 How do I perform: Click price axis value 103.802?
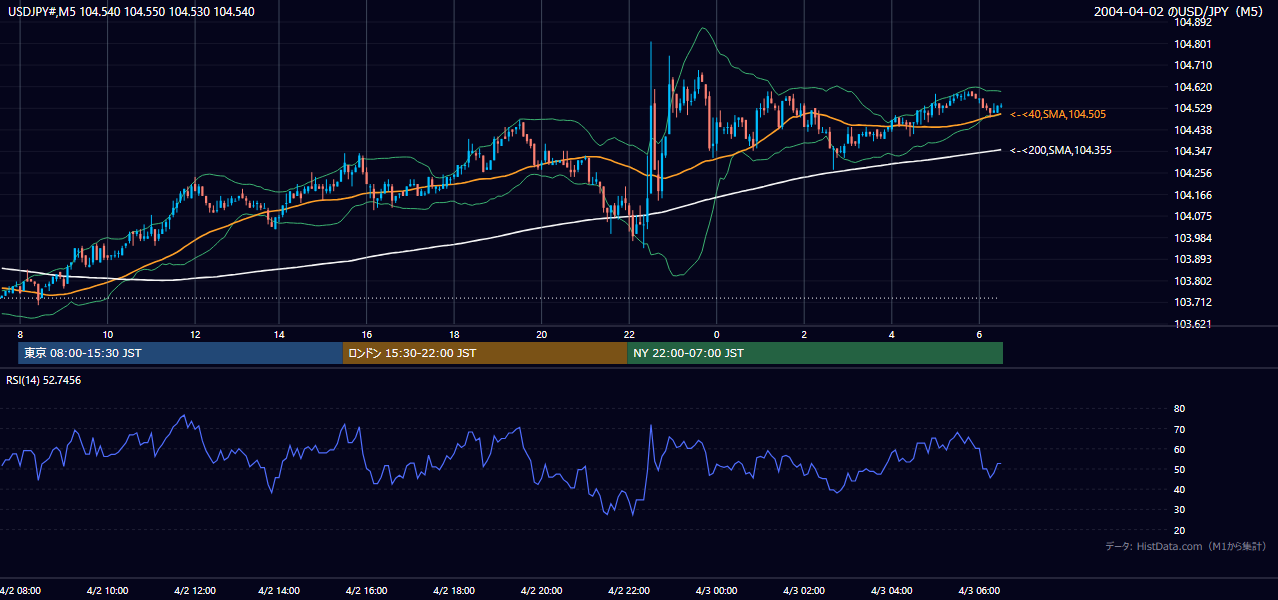click(1192, 281)
